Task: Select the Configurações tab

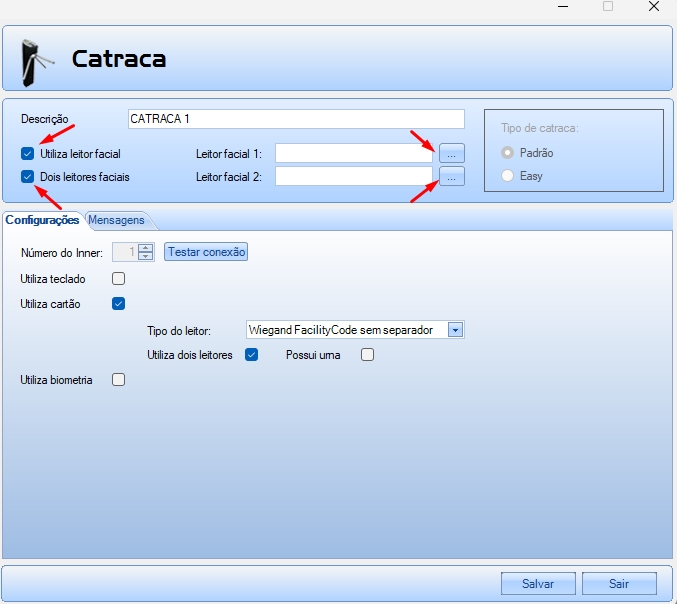Action: (x=42, y=219)
